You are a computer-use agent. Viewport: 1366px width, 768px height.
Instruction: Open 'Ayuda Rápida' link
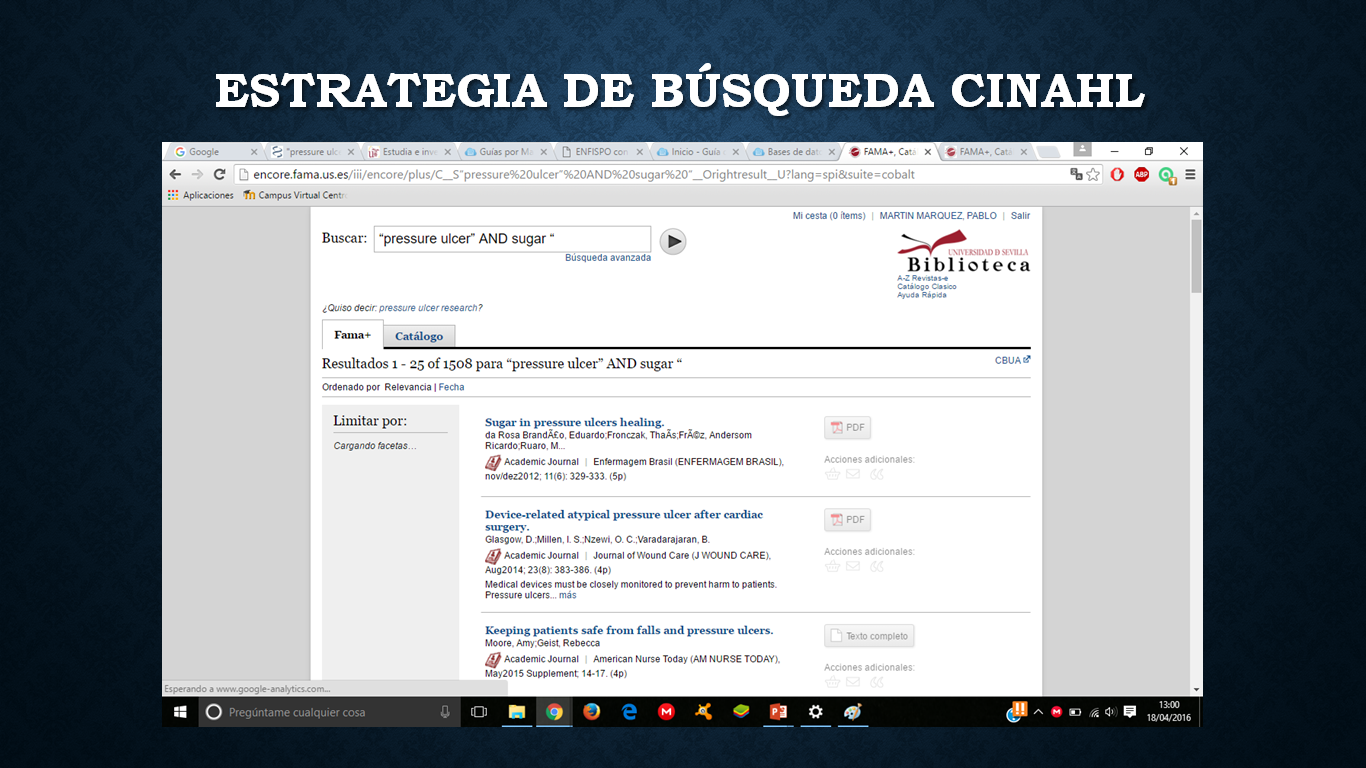coord(922,295)
